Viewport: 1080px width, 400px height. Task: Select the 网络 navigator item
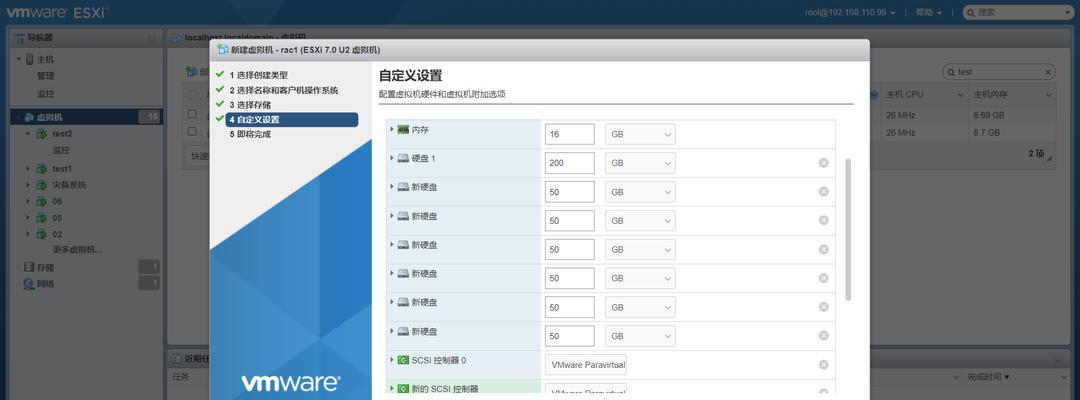coord(45,284)
